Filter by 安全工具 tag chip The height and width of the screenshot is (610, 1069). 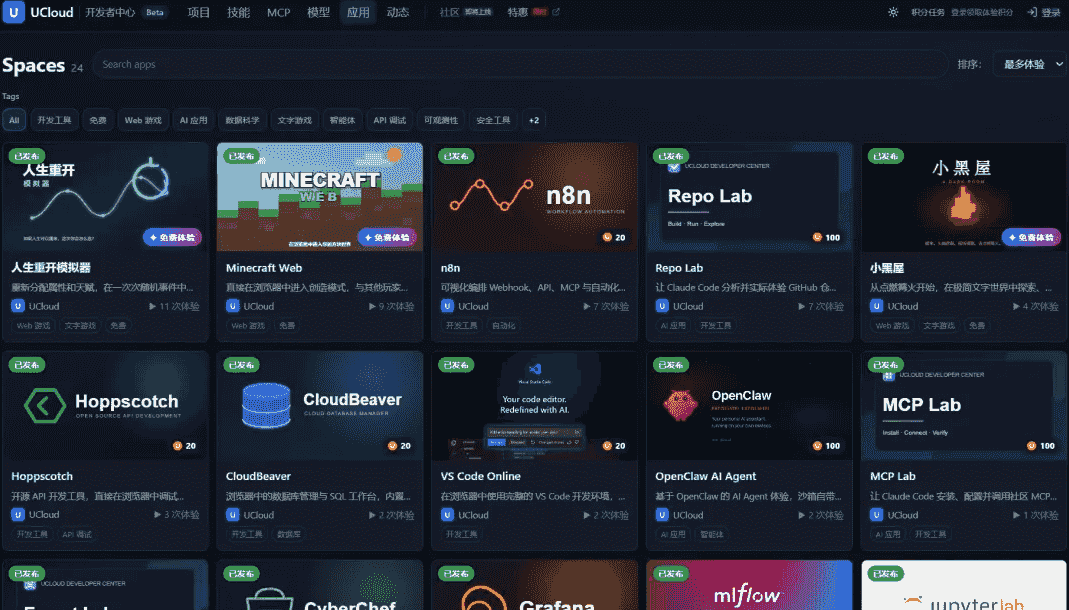click(x=494, y=120)
